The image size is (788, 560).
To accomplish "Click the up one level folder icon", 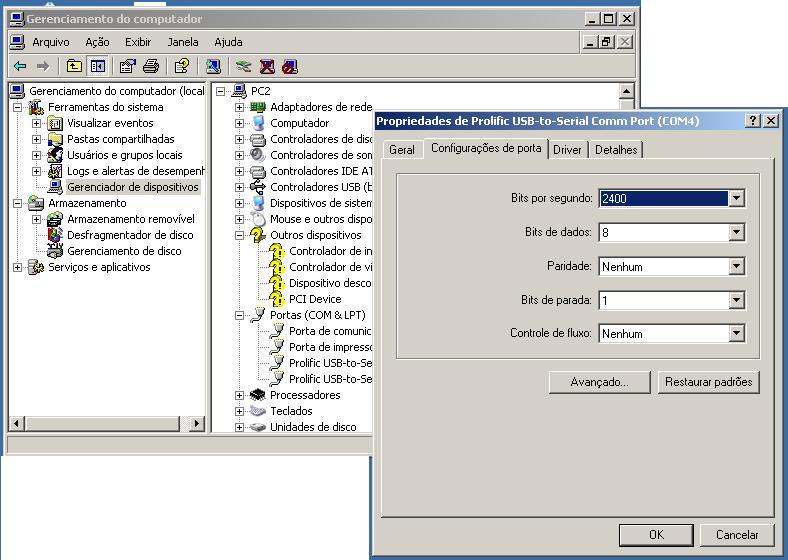I will 74,66.
